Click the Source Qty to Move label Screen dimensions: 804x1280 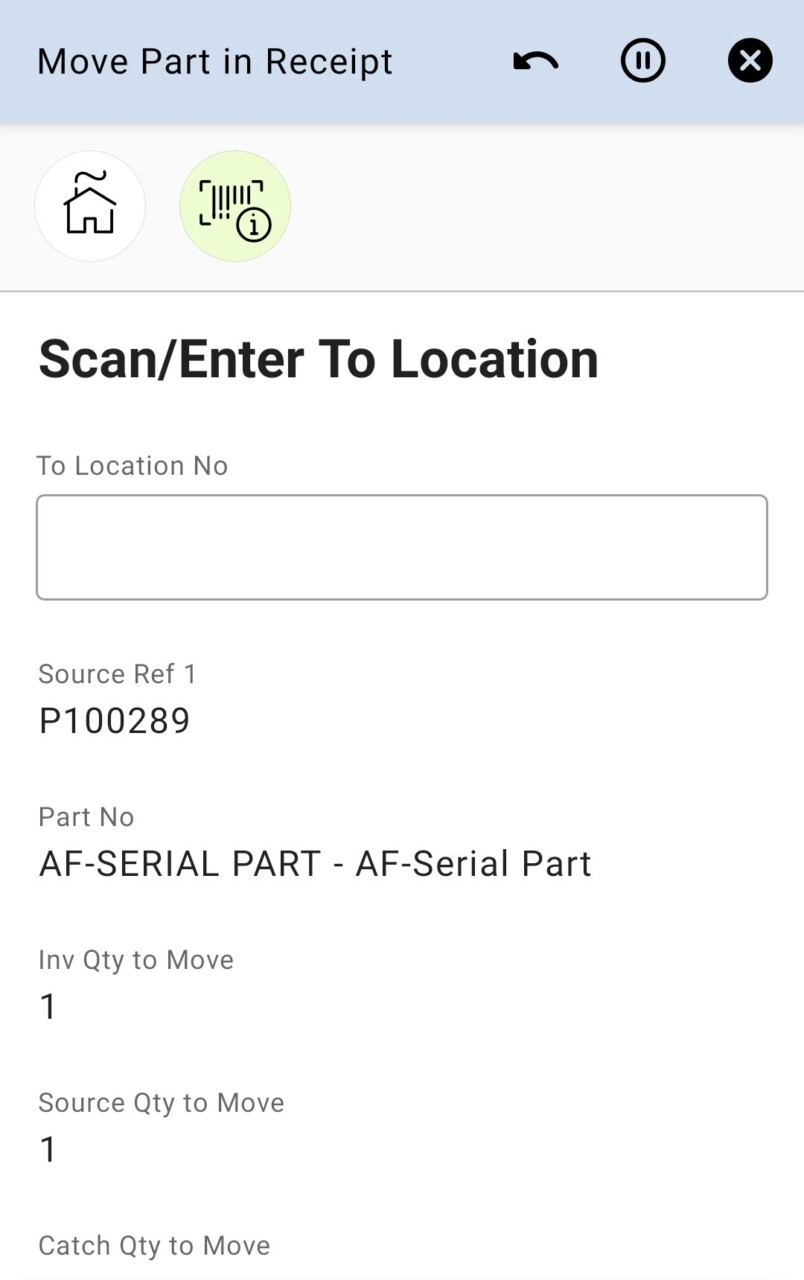[161, 1103]
